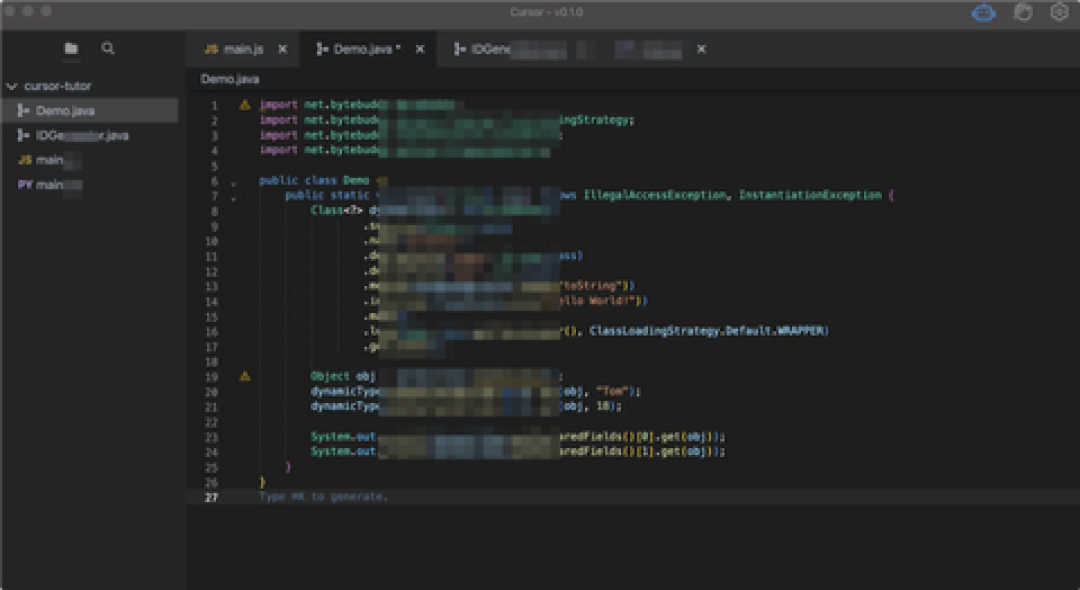Open the AI chat robot icon
1080x590 pixels.
pos(984,13)
